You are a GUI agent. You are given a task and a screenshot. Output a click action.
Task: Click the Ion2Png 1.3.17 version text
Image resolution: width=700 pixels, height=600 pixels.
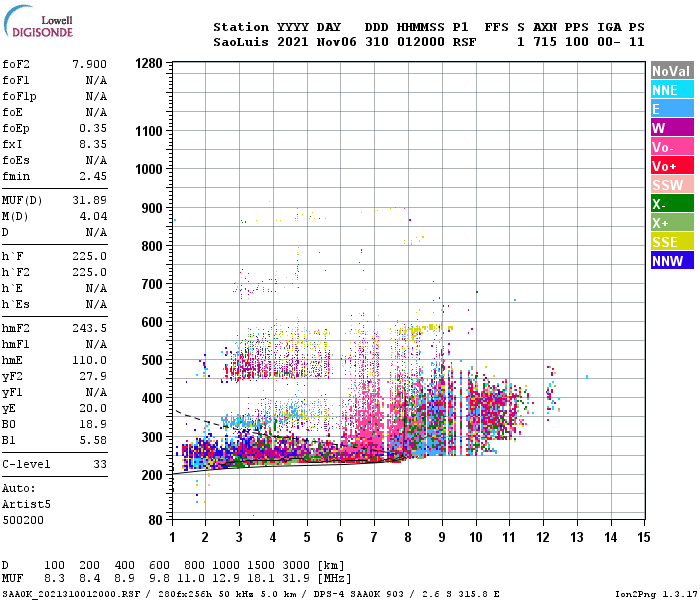[655, 594]
